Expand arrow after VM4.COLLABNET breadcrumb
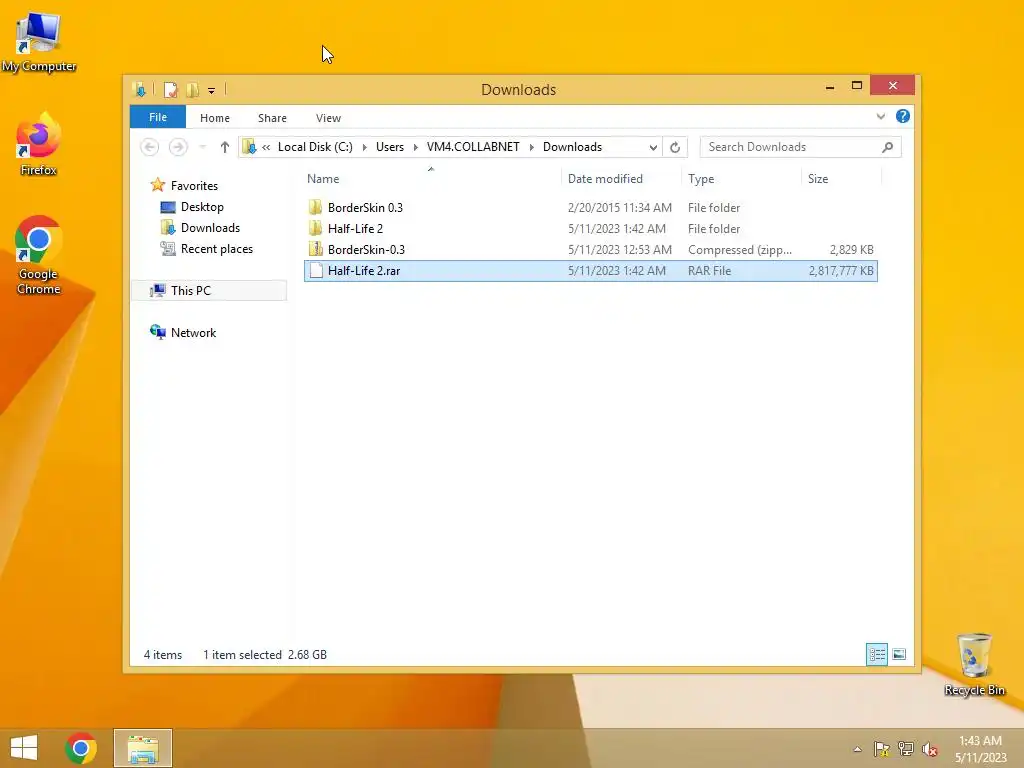1024x768 pixels. click(x=532, y=148)
